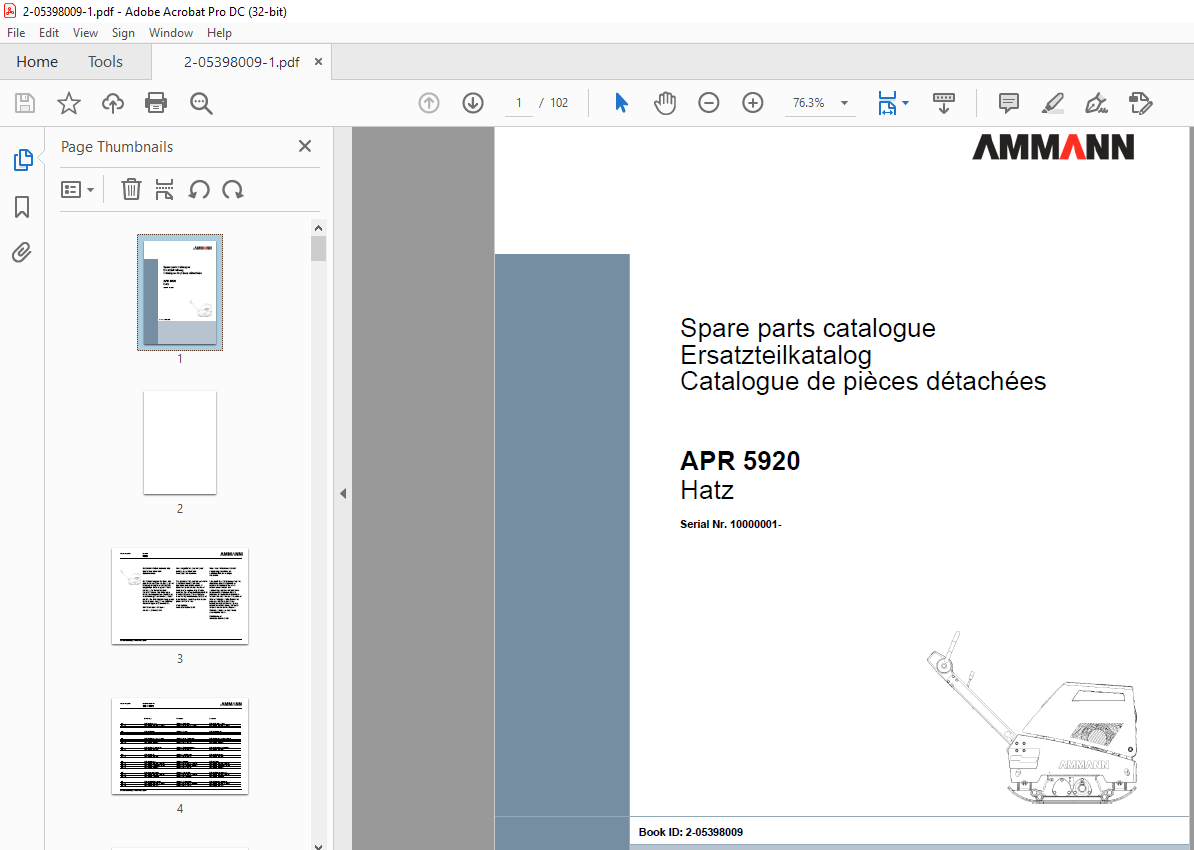Screen dimensions: 1194x850
Task: Click the 'Serial Nr. 10000001-' text
Action: pos(731,524)
